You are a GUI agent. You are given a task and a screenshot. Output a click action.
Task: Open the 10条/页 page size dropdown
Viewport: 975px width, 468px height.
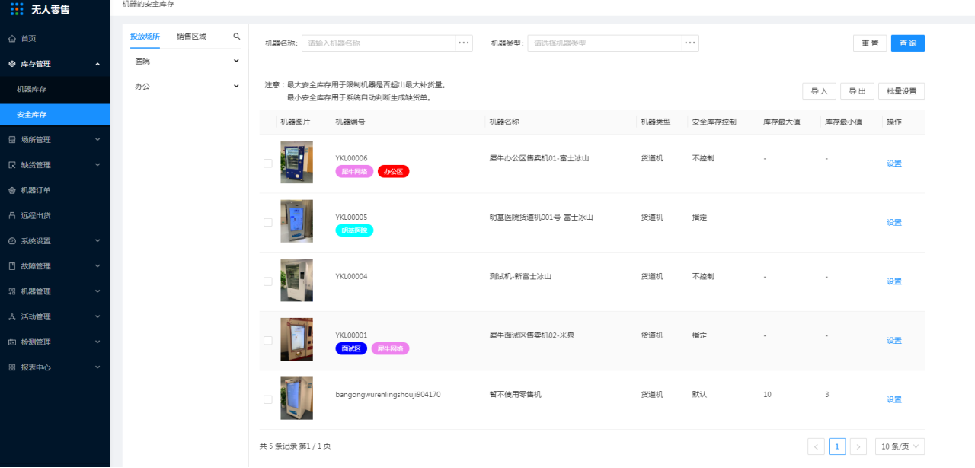tap(900, 446)
